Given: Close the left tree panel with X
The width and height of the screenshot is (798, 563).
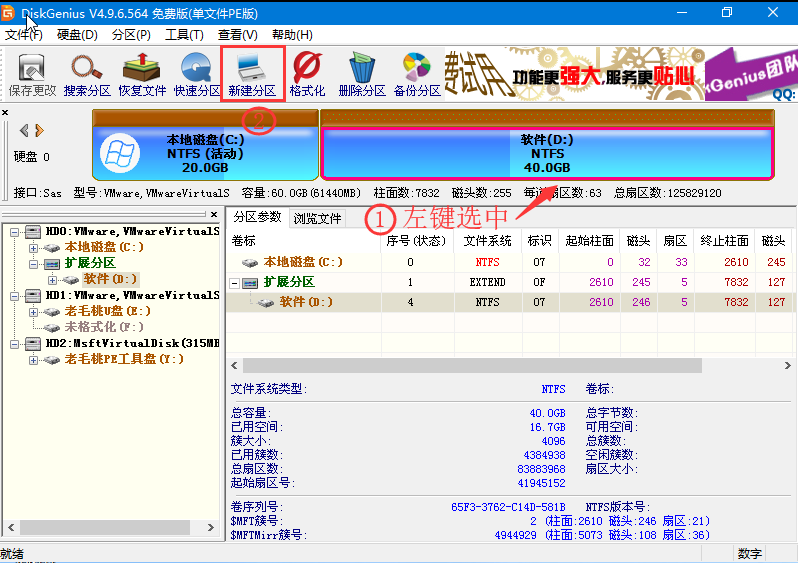Looking at the screenshot, I should click(214, 214).
